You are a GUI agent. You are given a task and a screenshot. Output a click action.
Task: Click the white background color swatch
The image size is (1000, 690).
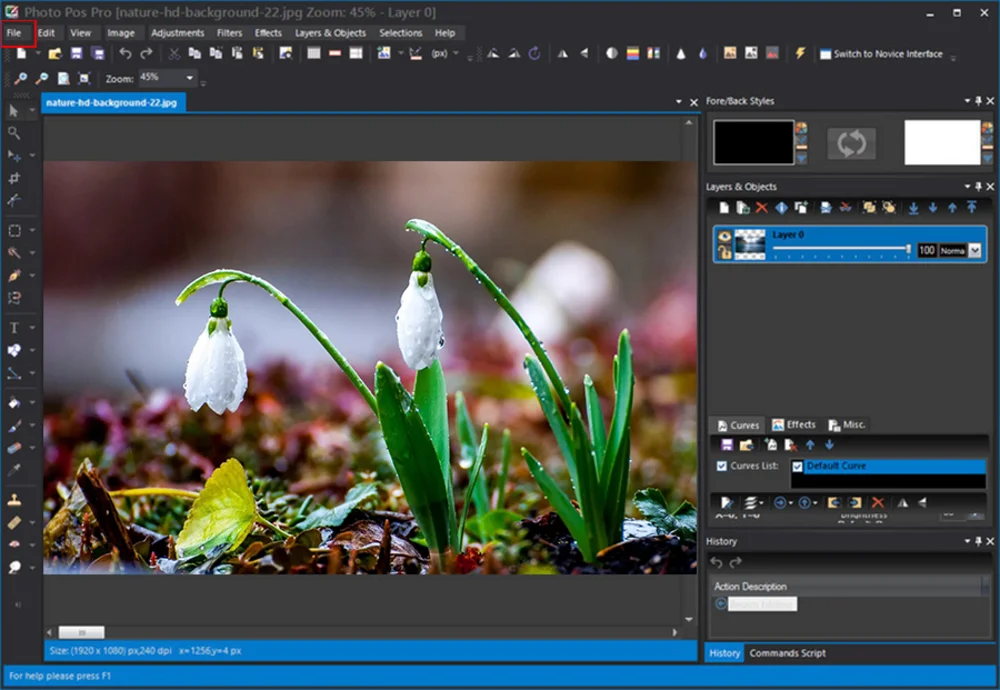(x=942, y=142)
